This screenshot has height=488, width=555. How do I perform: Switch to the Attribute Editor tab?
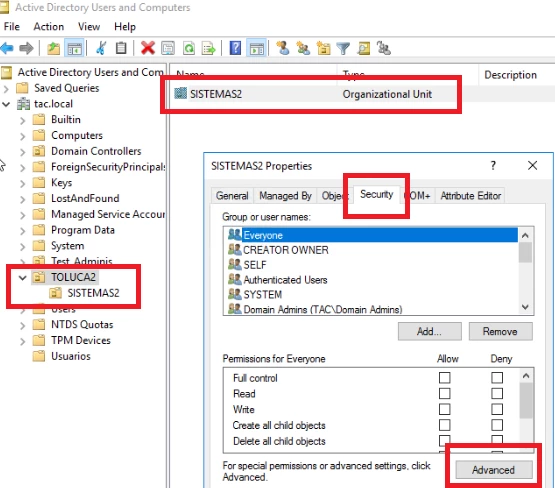pos(470,196)
